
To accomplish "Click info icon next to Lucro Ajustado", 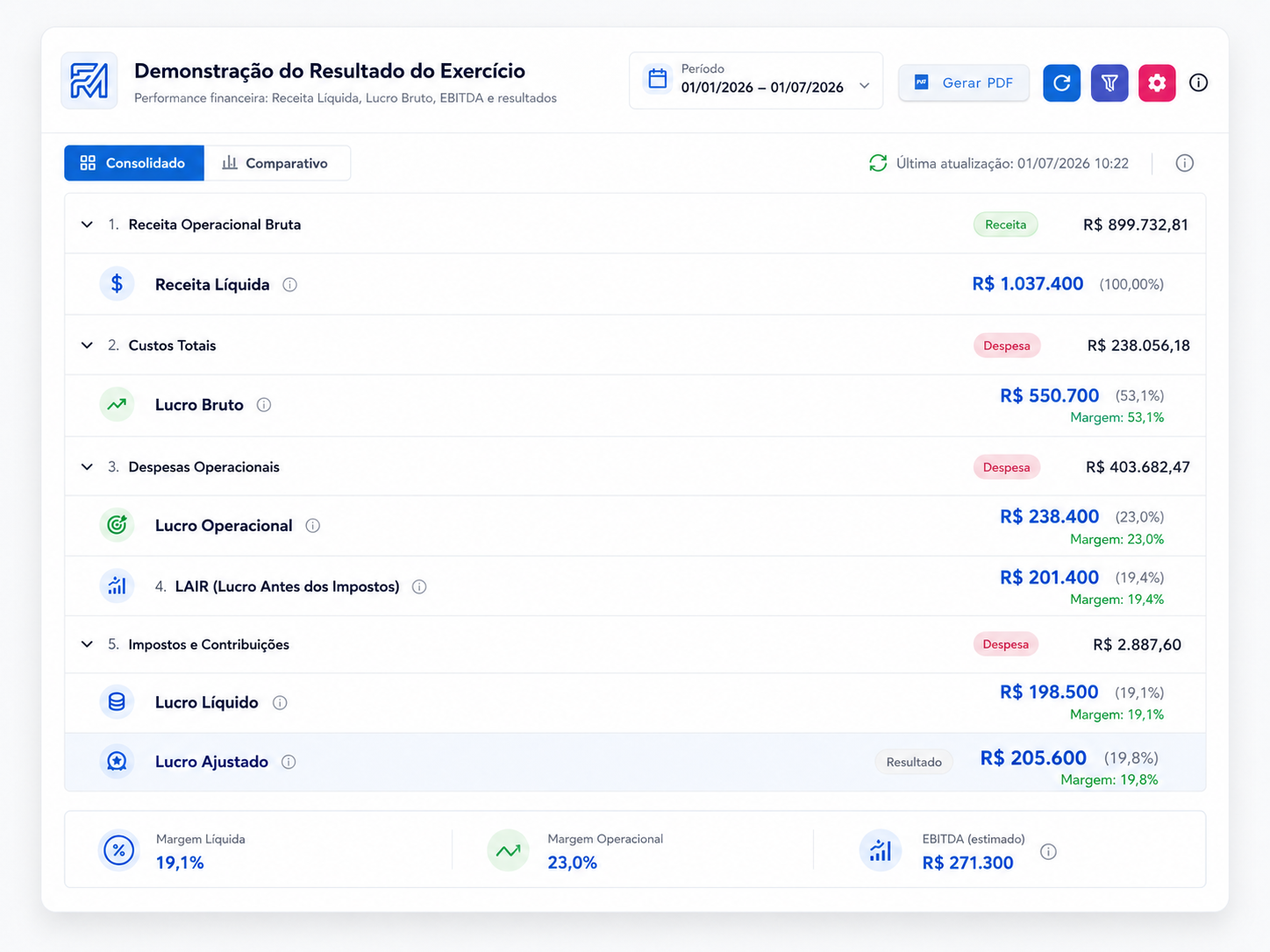I will (x=289, y=762).
